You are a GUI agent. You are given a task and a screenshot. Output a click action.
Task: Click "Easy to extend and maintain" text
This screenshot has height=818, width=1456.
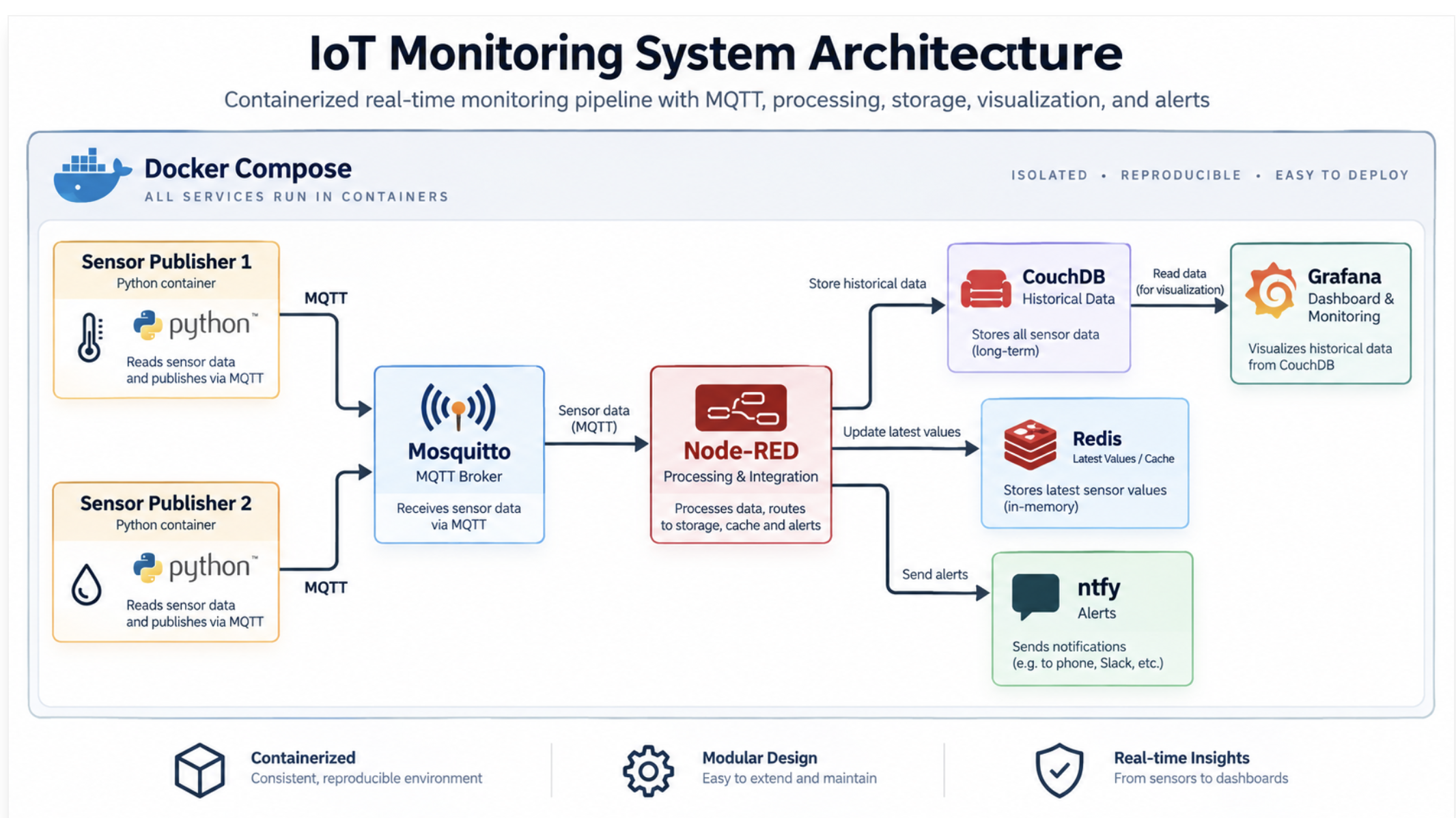789,778
